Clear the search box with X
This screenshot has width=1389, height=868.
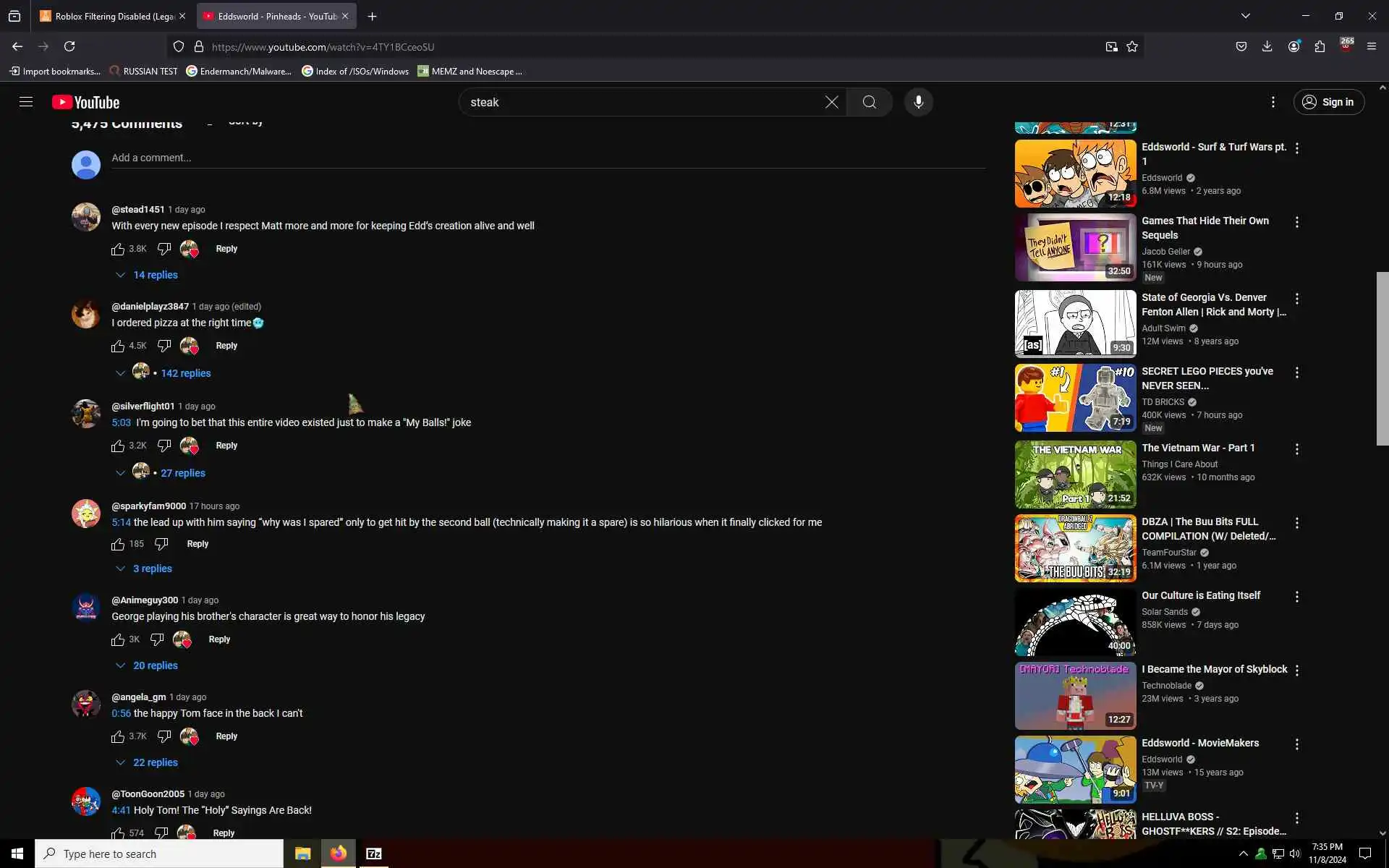tap(831, 102)
